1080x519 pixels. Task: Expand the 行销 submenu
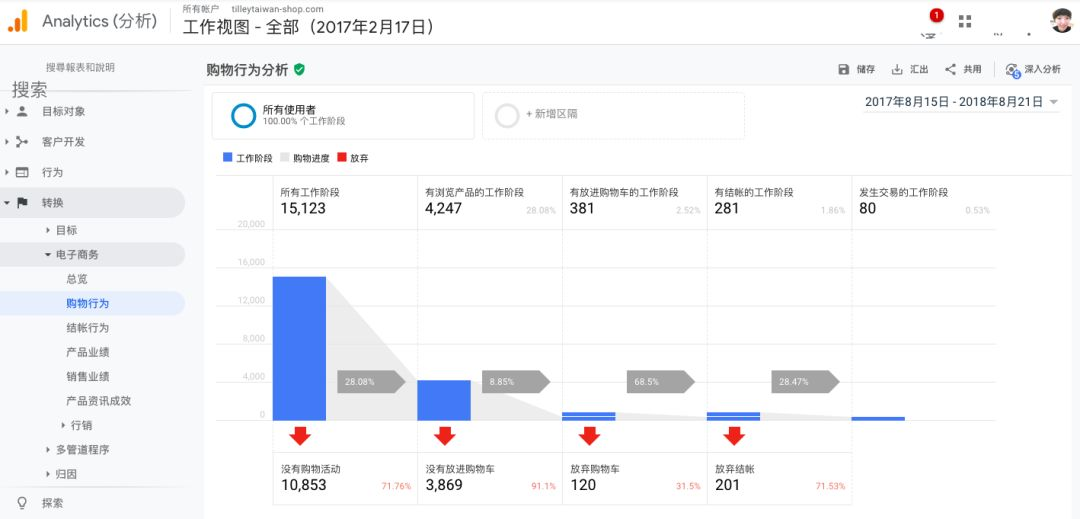point(63,425)
